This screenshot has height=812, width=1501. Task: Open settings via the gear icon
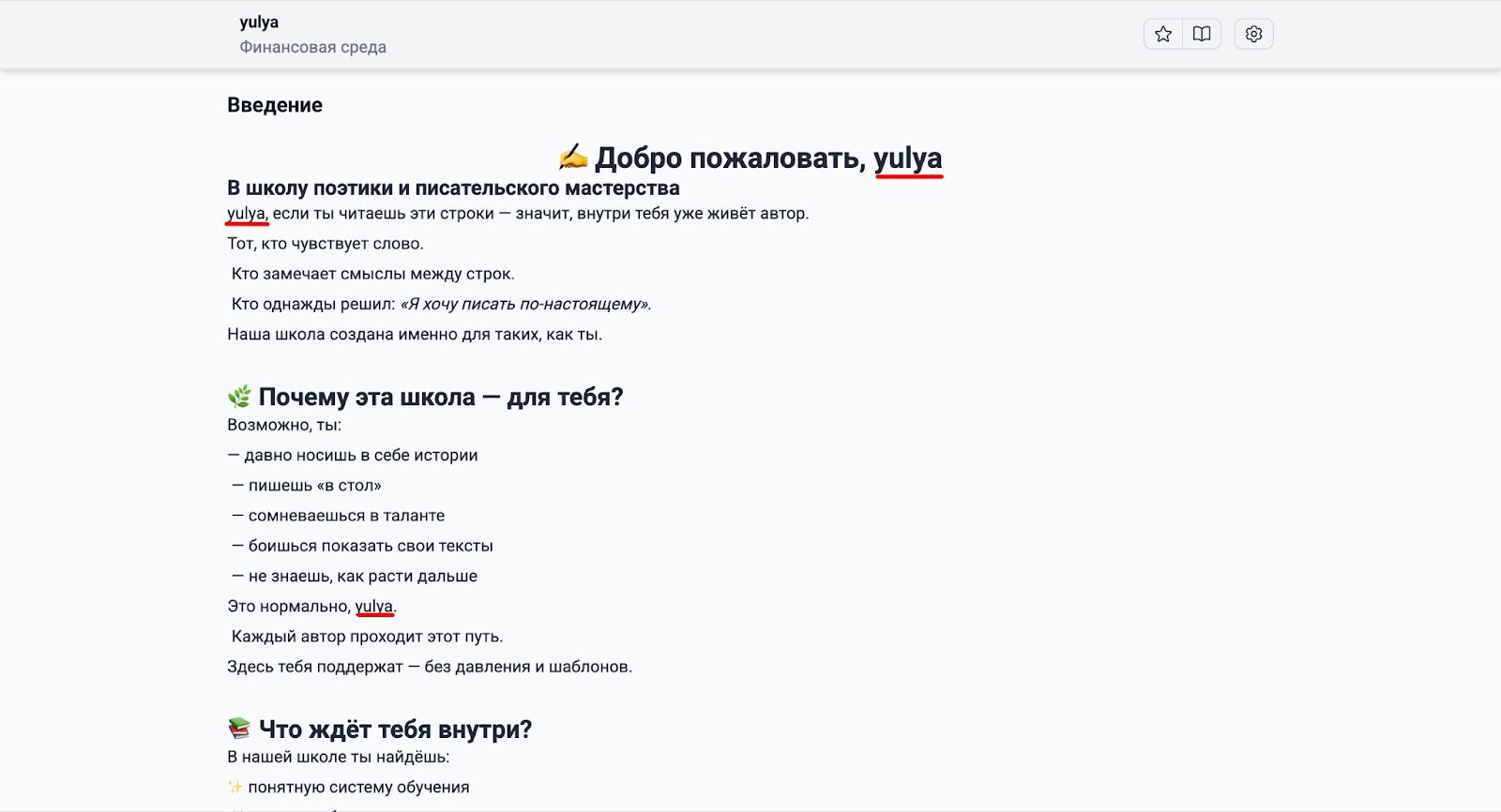pyautogui.click(x=1253, y=35)
